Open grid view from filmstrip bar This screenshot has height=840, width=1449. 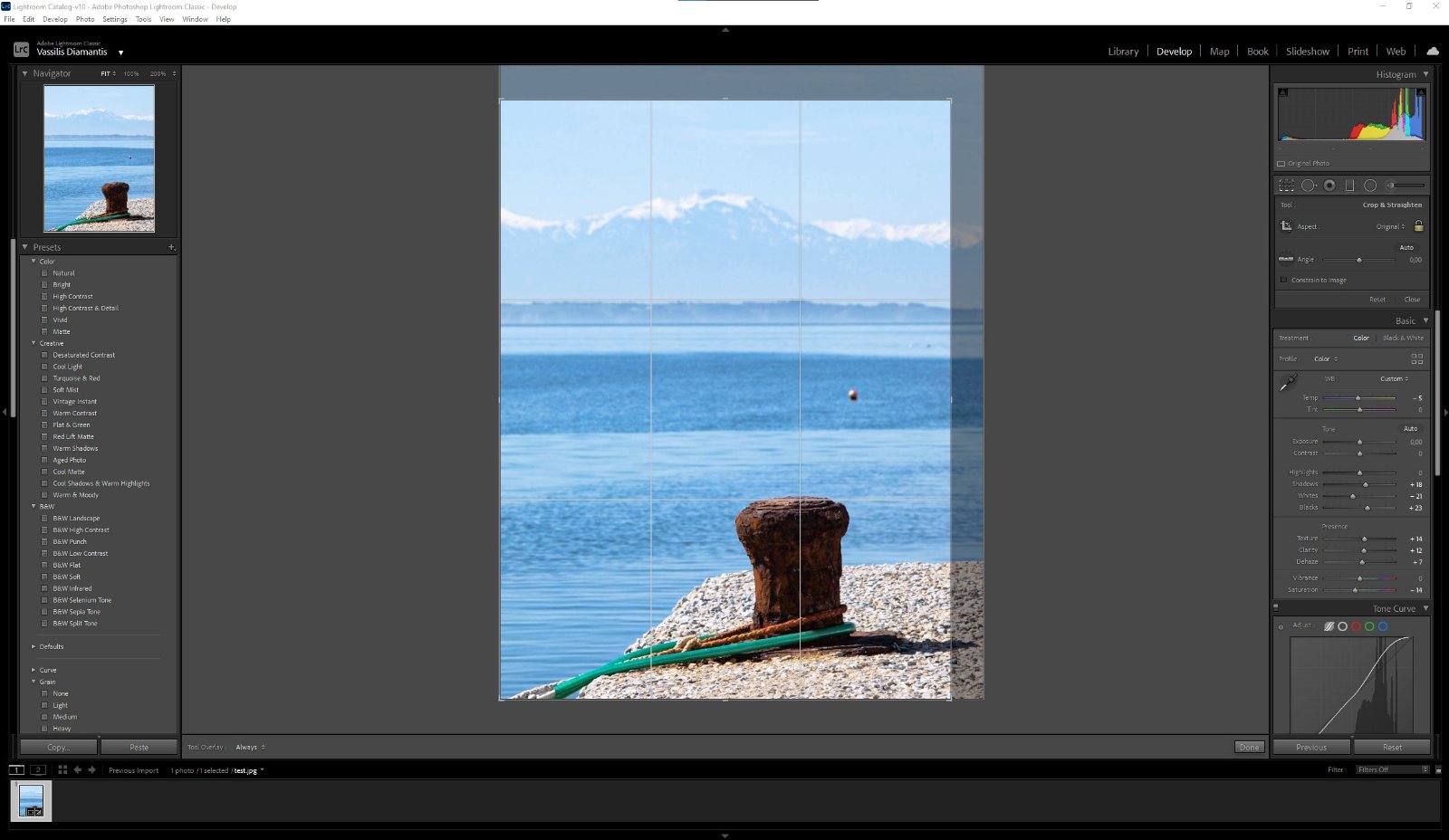point(62,770)
